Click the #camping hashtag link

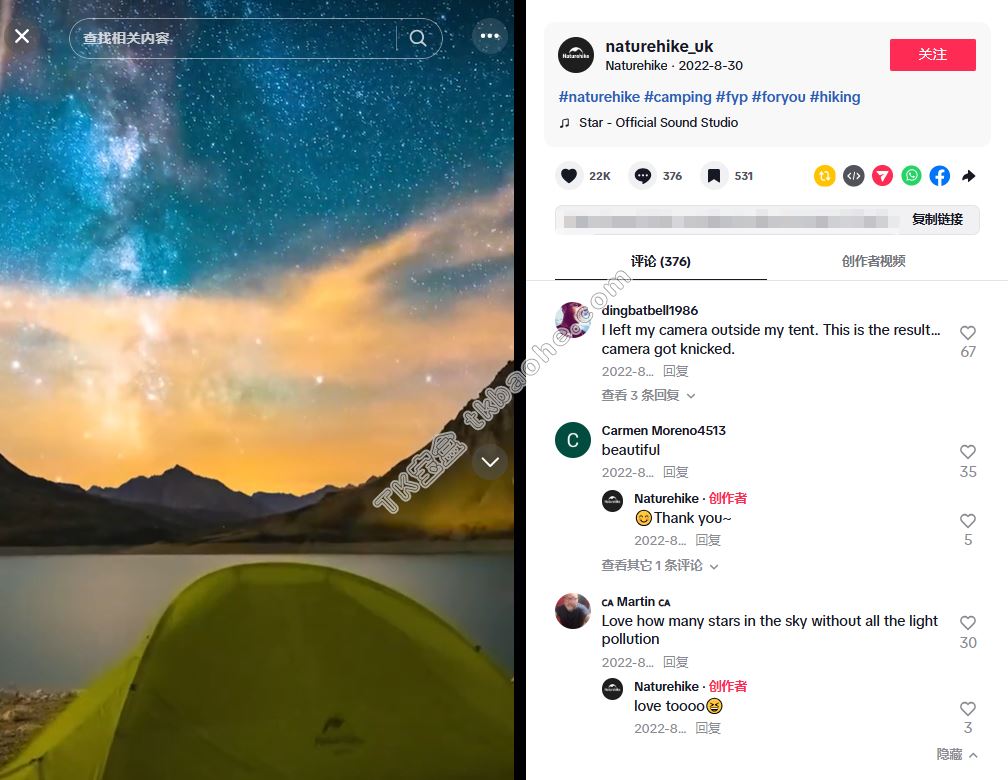coord(678,97)
